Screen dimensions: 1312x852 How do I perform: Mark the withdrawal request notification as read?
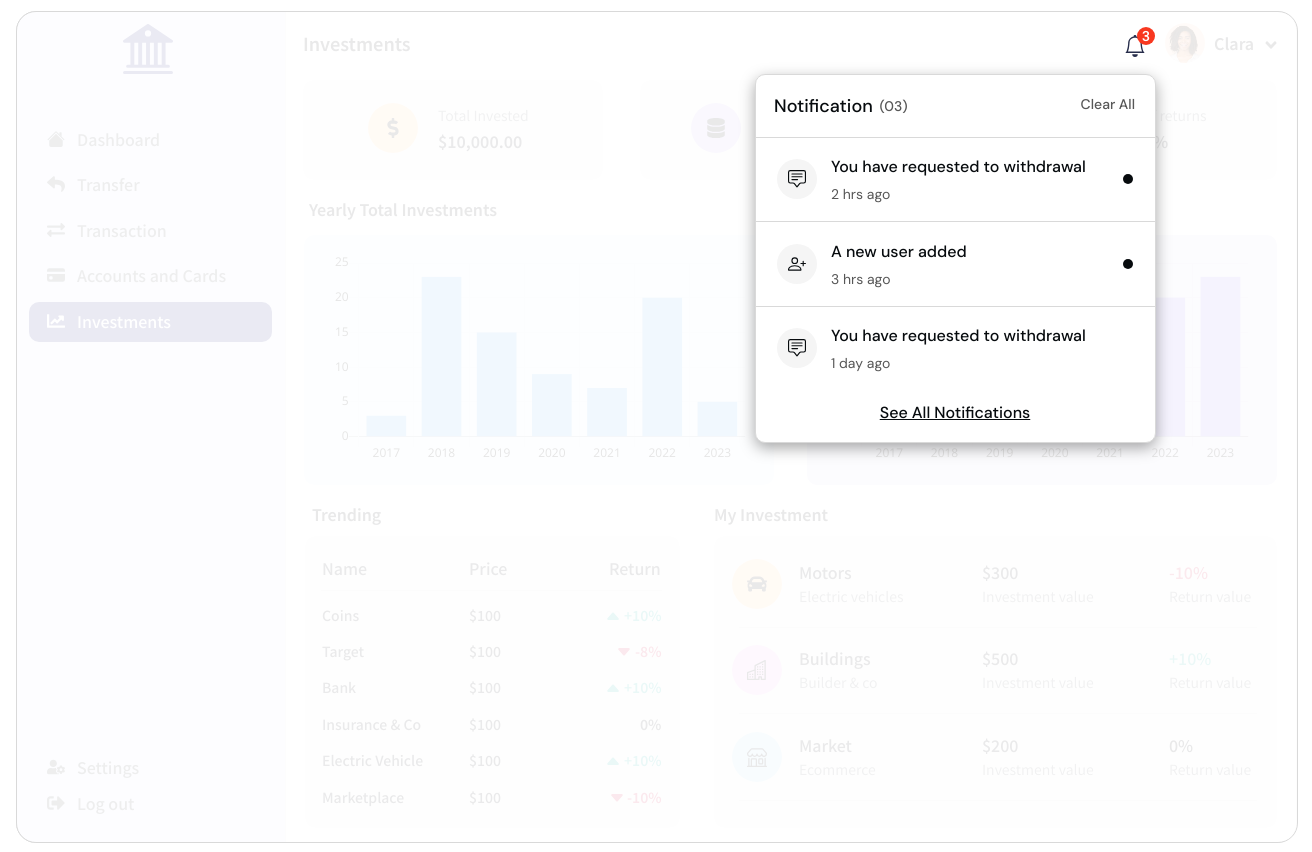[1128, 179]
